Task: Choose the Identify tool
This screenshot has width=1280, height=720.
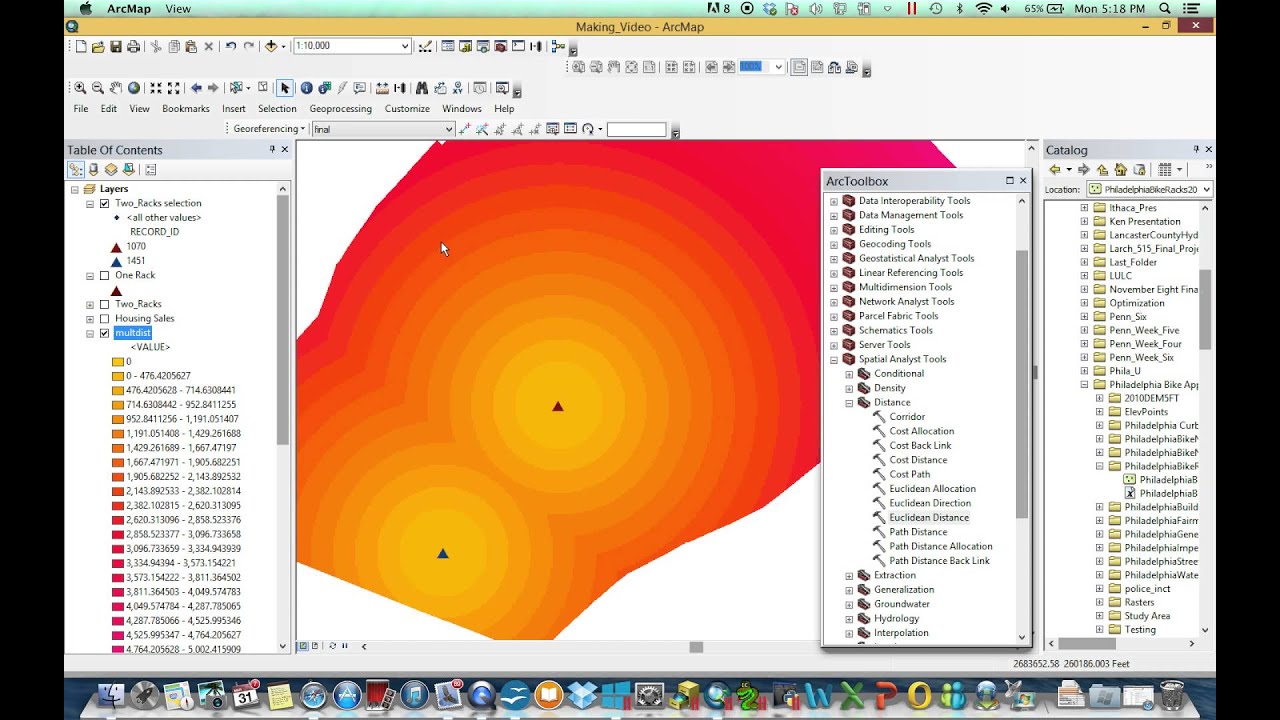Action: tap(306, 88)
